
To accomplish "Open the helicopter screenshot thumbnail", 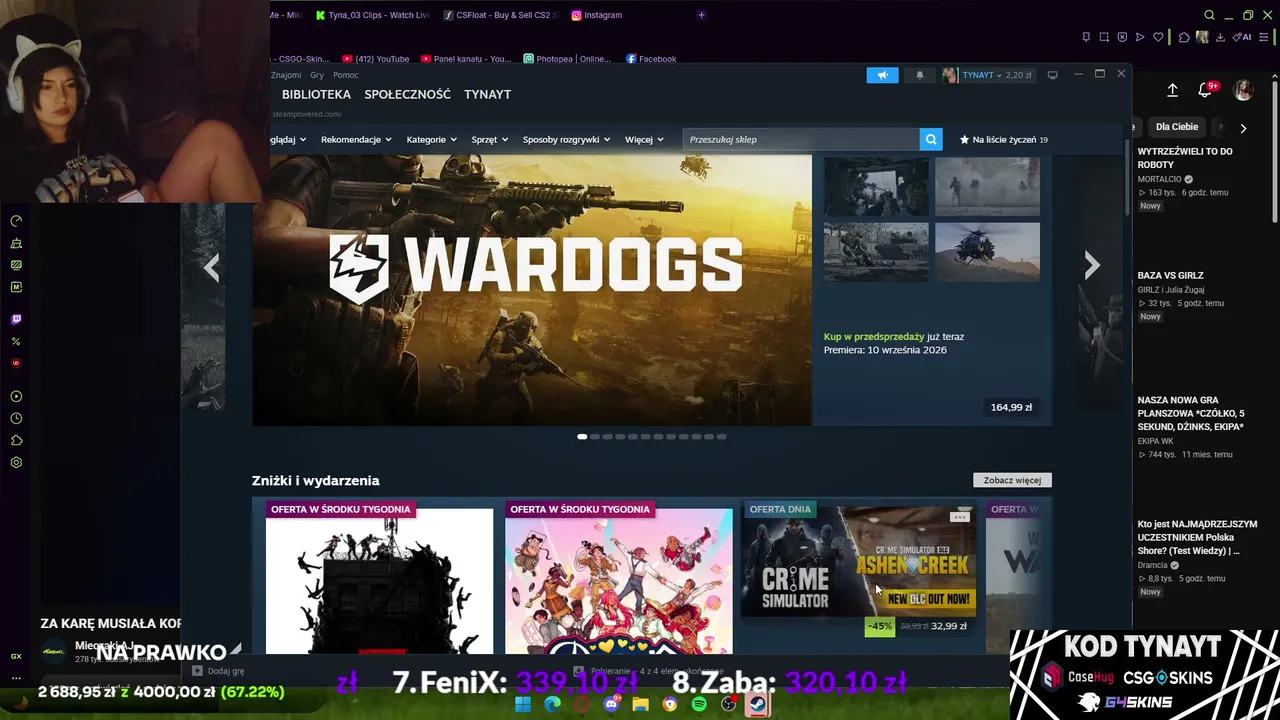I will [987, 252].
